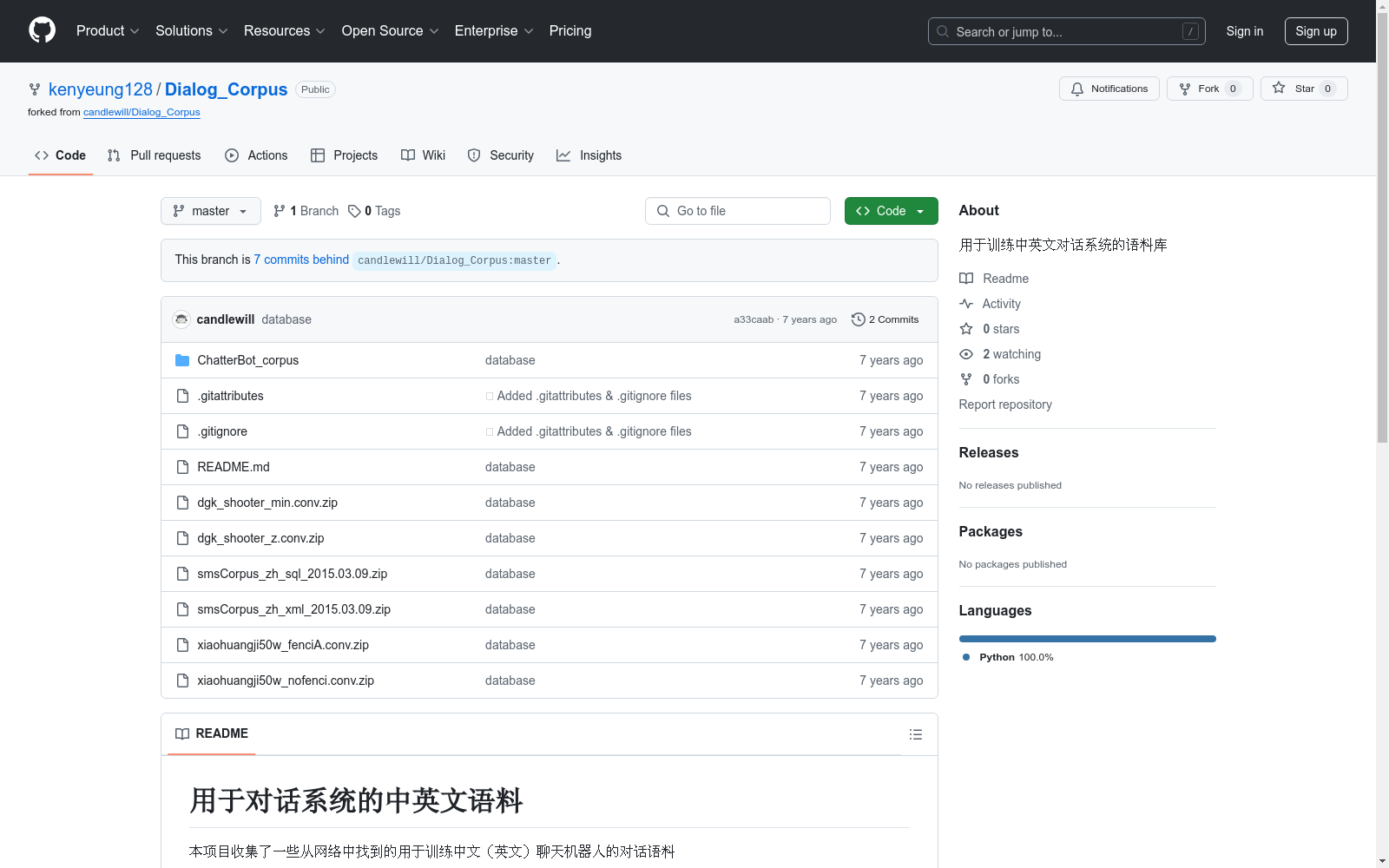Click file icon for .gitignore
Image resolution: width=1389 pixels, height=868 pixels.
(x=182, y=431)
